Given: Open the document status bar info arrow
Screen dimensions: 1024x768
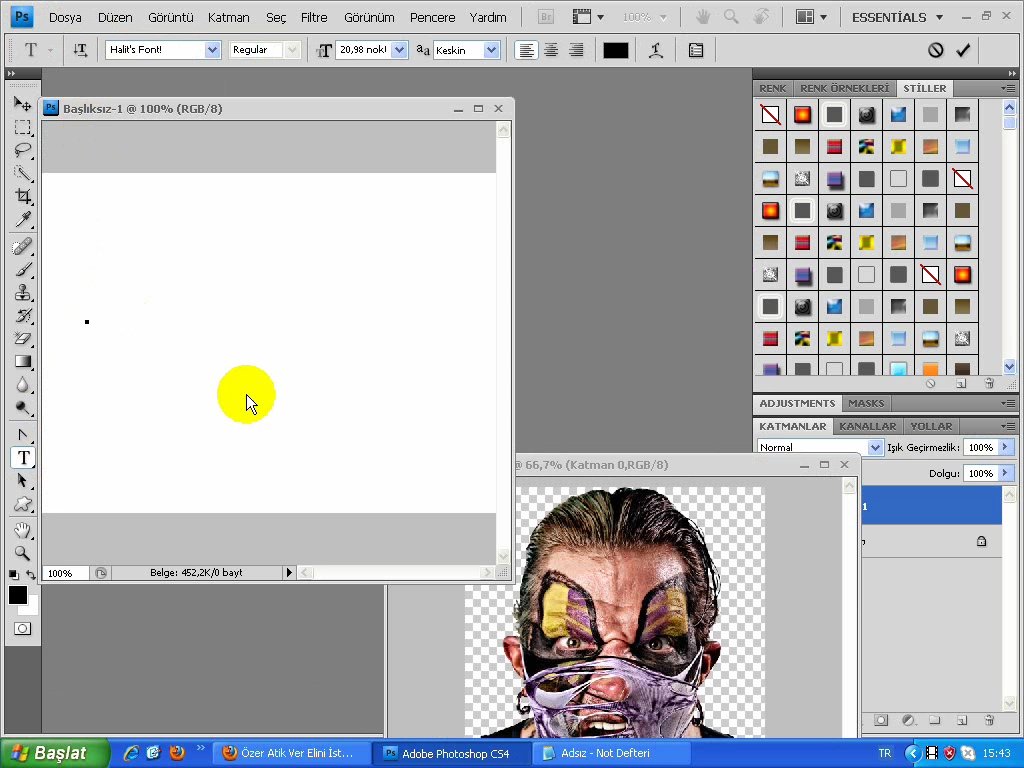Looking at the screenshot, I should point(289,573).
